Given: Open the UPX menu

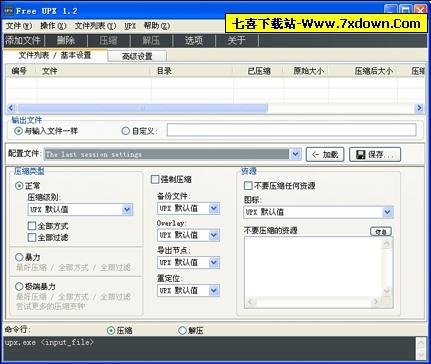Looking at the screenshot, I should [130, 26].
